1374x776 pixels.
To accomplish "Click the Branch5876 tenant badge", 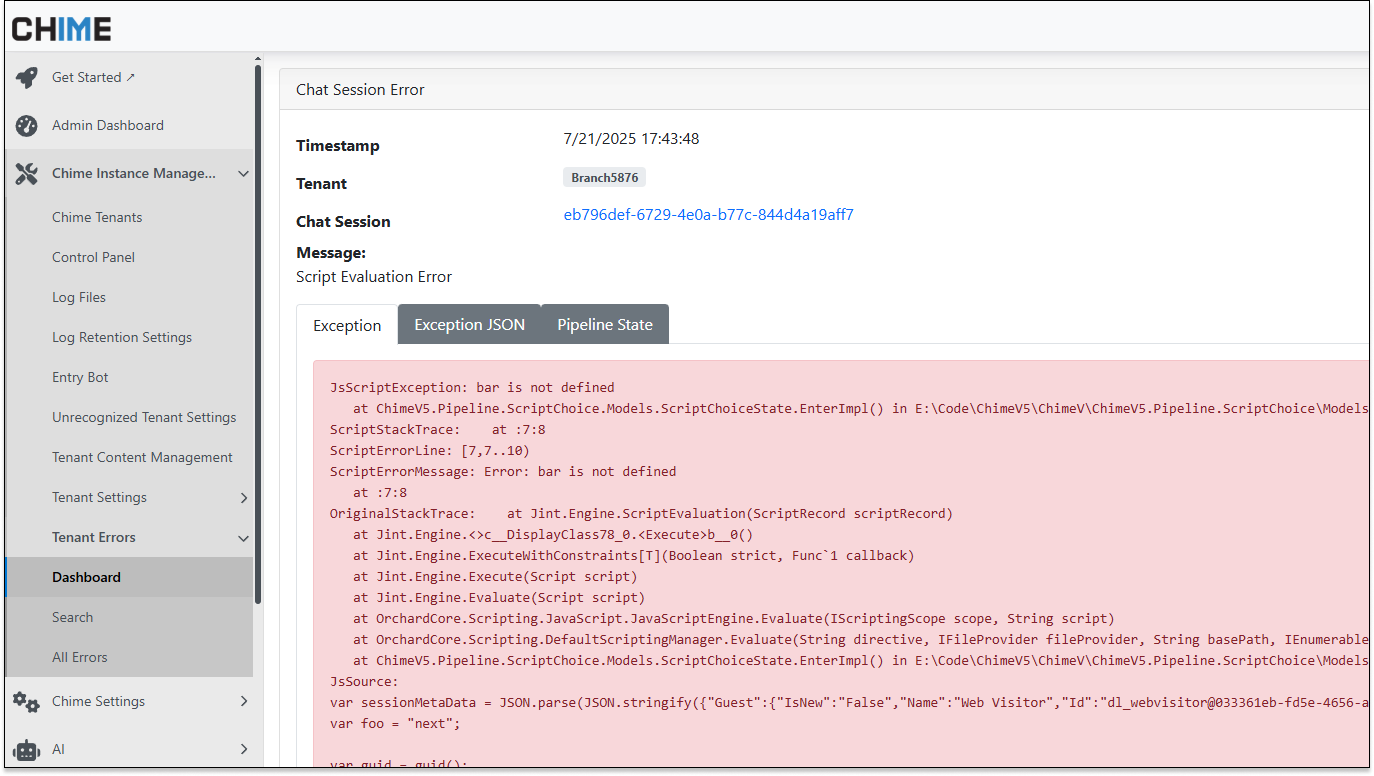I will pos(604,177).
